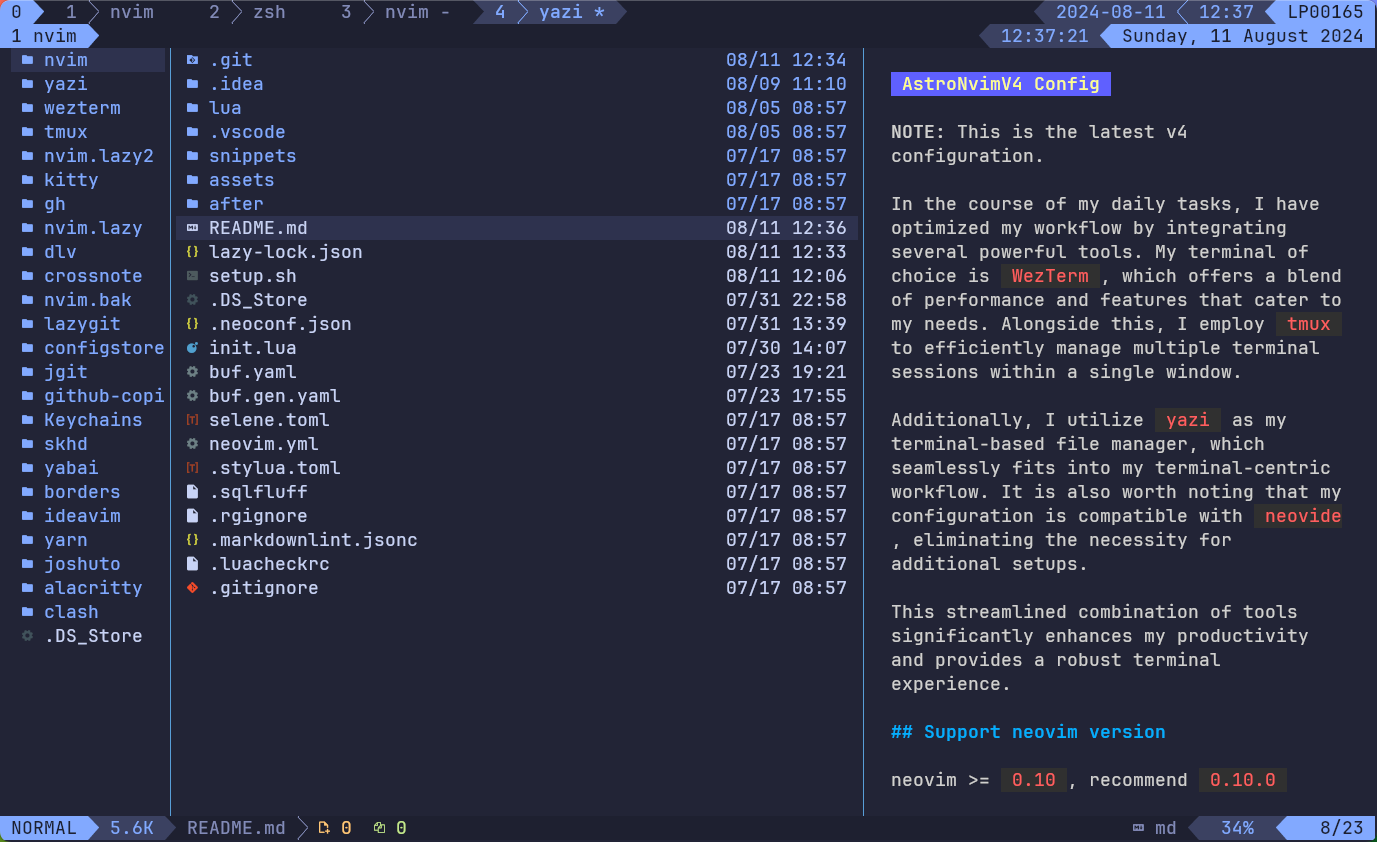1377x842 pixels.
Task: Click the 12:37:21 clock in yazi header
Action: [1044, 36]
